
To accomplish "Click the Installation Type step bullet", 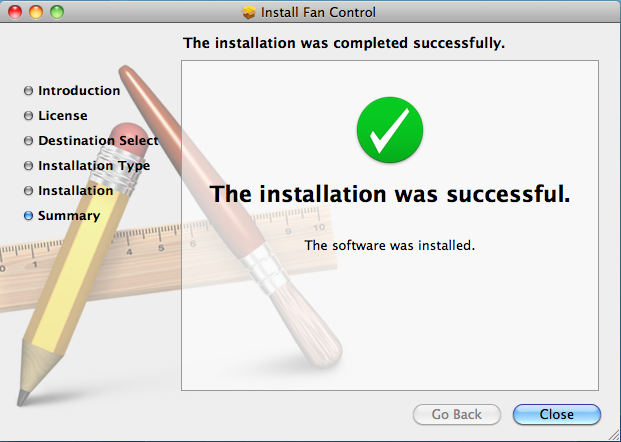I will click(28, 166).
